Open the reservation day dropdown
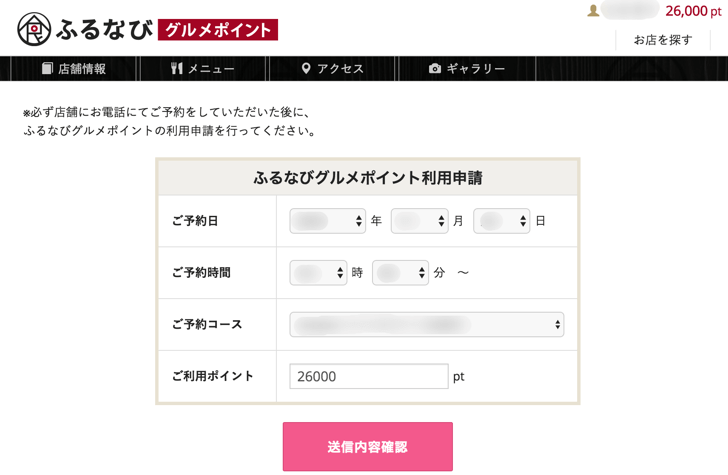 501,221
